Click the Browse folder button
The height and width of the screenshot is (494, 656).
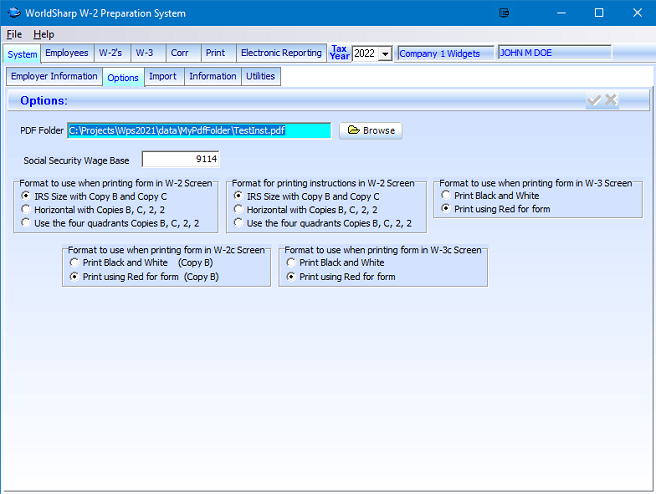[x=371, y=130]
